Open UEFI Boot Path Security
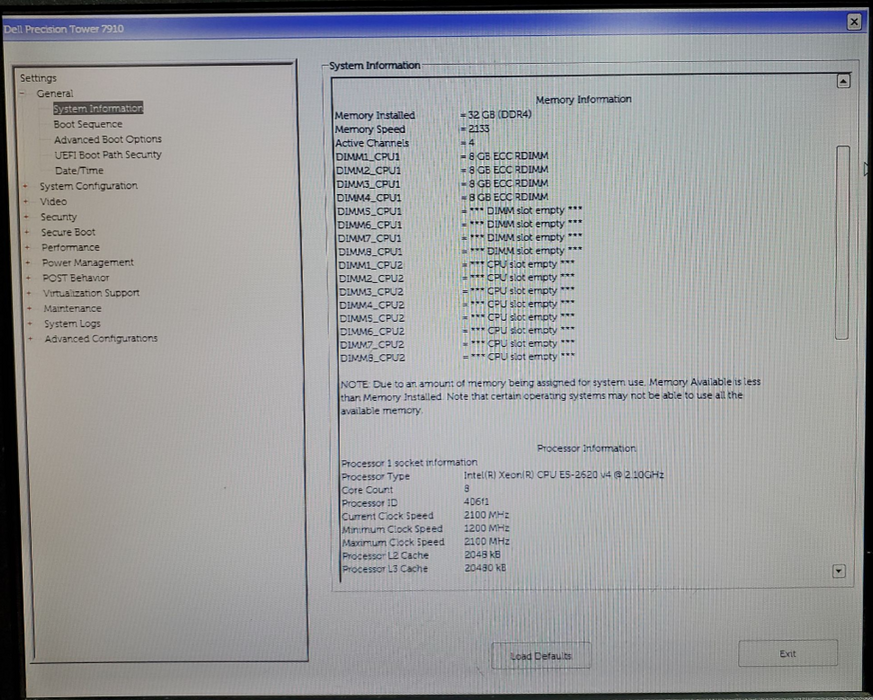This screenshot has height=700, width=873. pos(108,155)
